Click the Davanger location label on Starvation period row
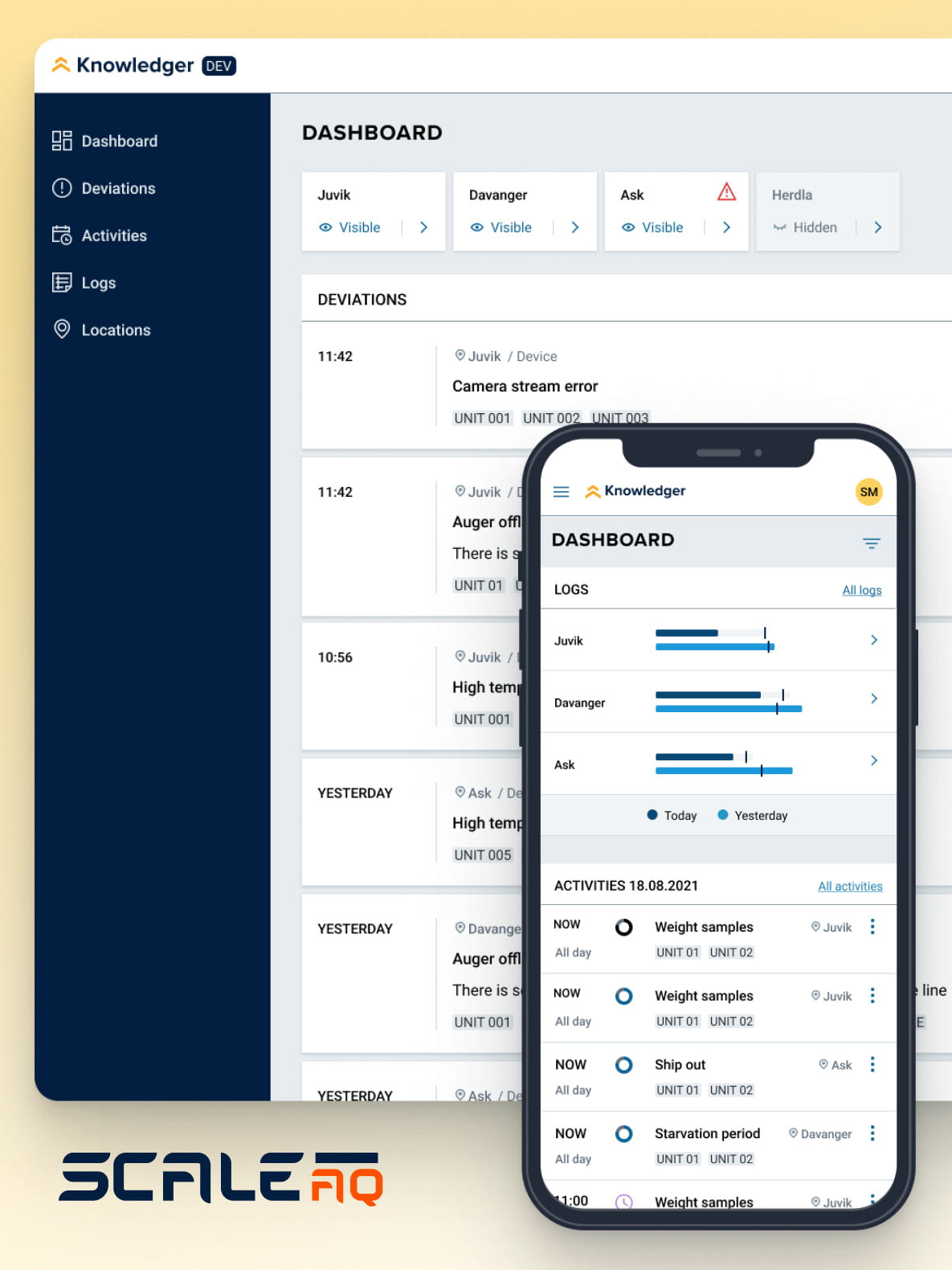The image size is (952, 1270). [820, 1134]
